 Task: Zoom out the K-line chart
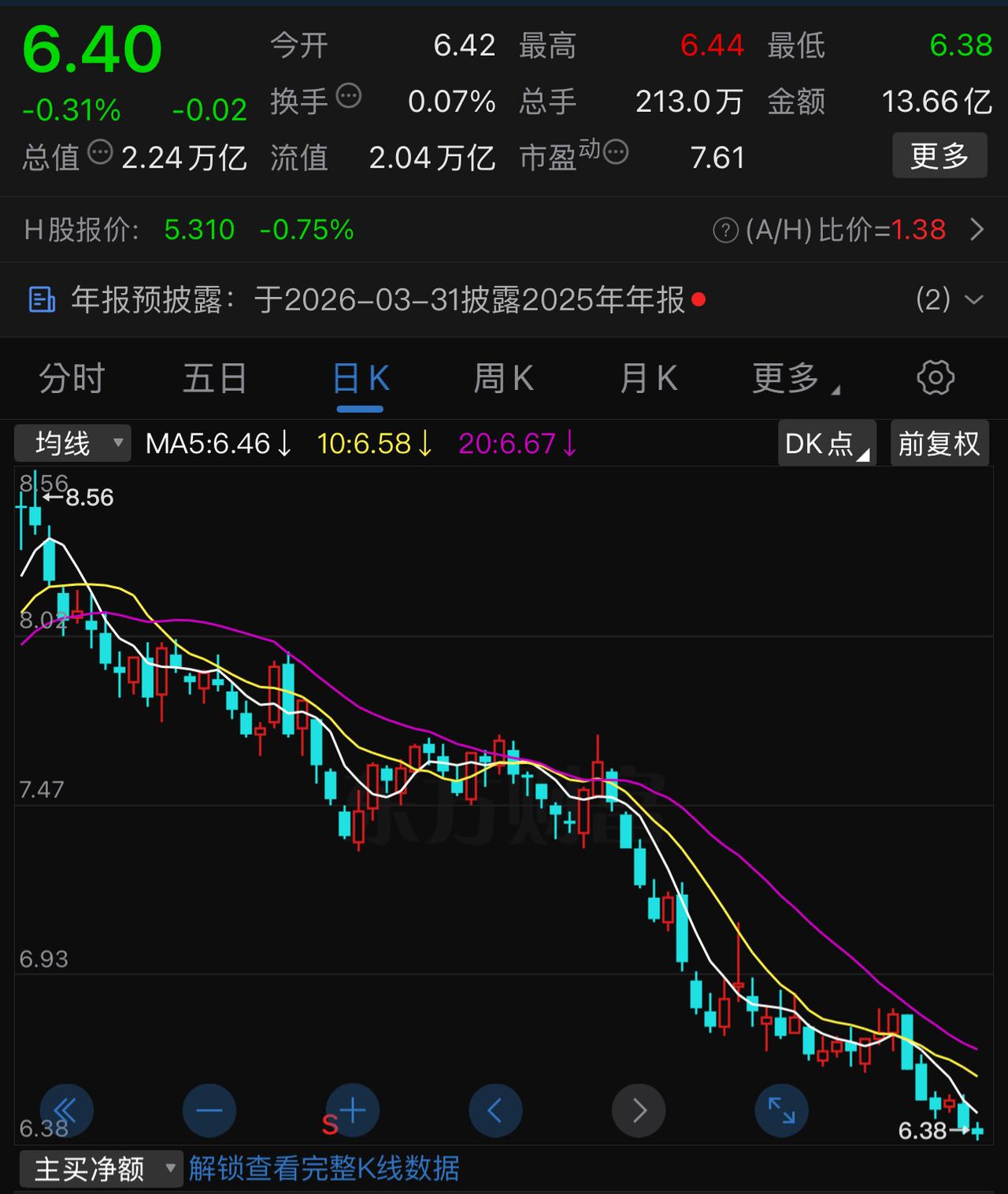[x=209, y=1111]
